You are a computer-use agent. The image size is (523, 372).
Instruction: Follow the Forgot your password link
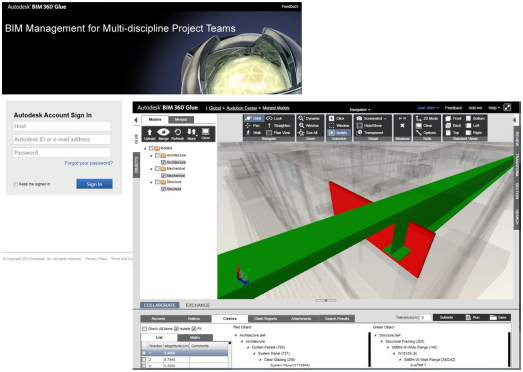tap(89, 163)
